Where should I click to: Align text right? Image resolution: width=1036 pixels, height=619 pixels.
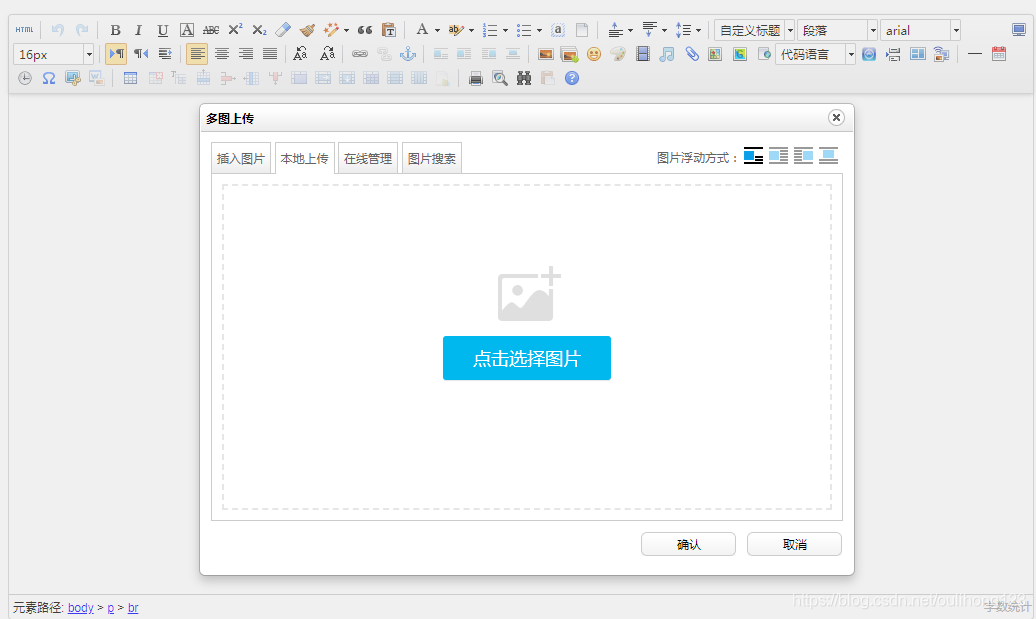(x=246, y=54)
